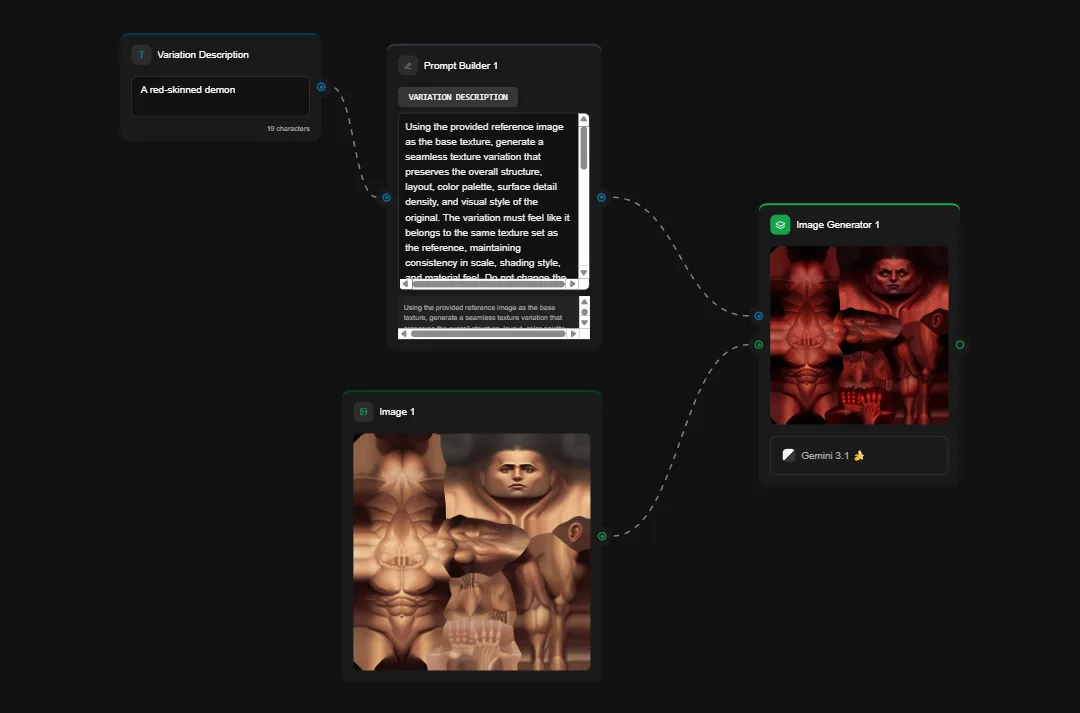This screenshot has height=713, width=1080.
Task: Open the Gemini 3.1 model selector
Action: pos(859,455)
